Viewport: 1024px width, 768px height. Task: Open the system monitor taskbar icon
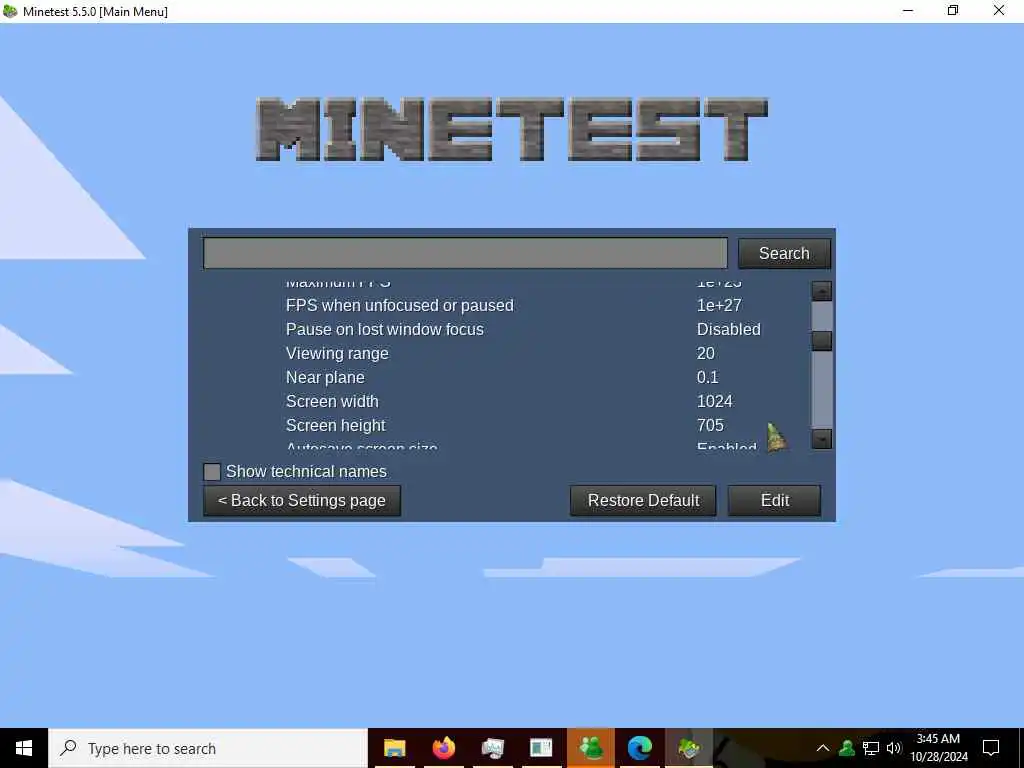pos(492,748)
